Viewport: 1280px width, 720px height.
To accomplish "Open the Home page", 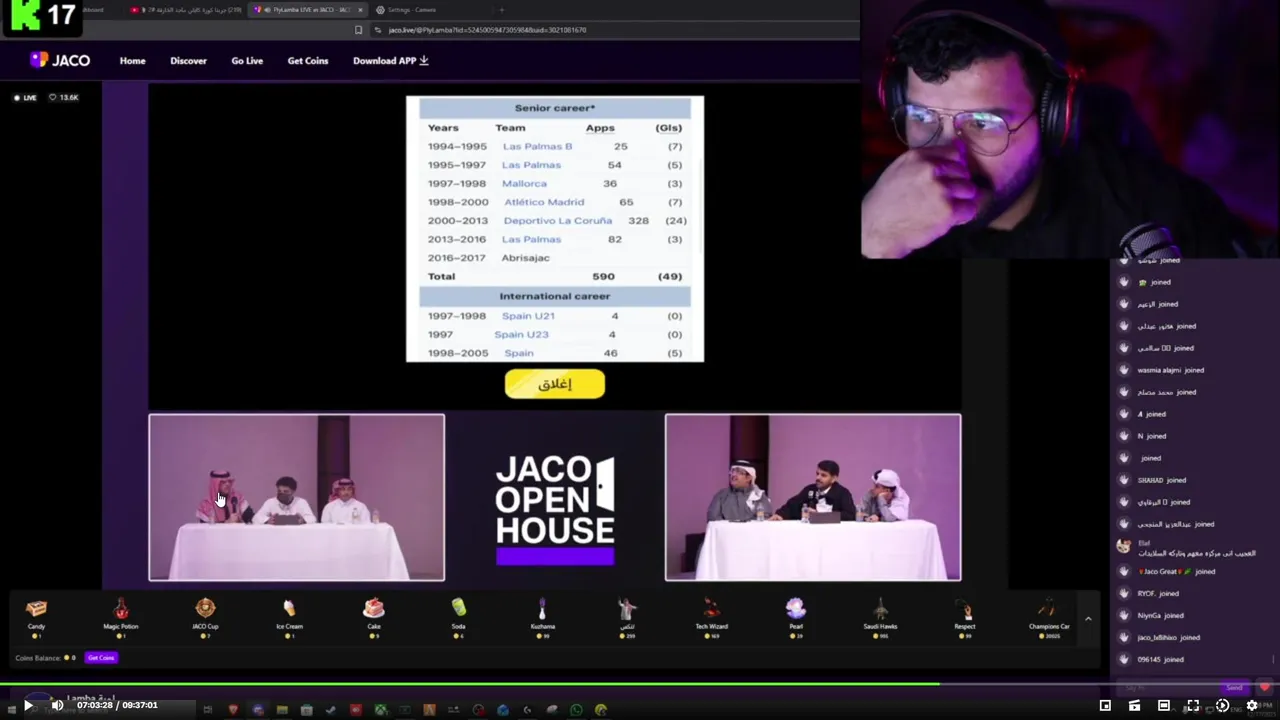I will click(132, 61).
